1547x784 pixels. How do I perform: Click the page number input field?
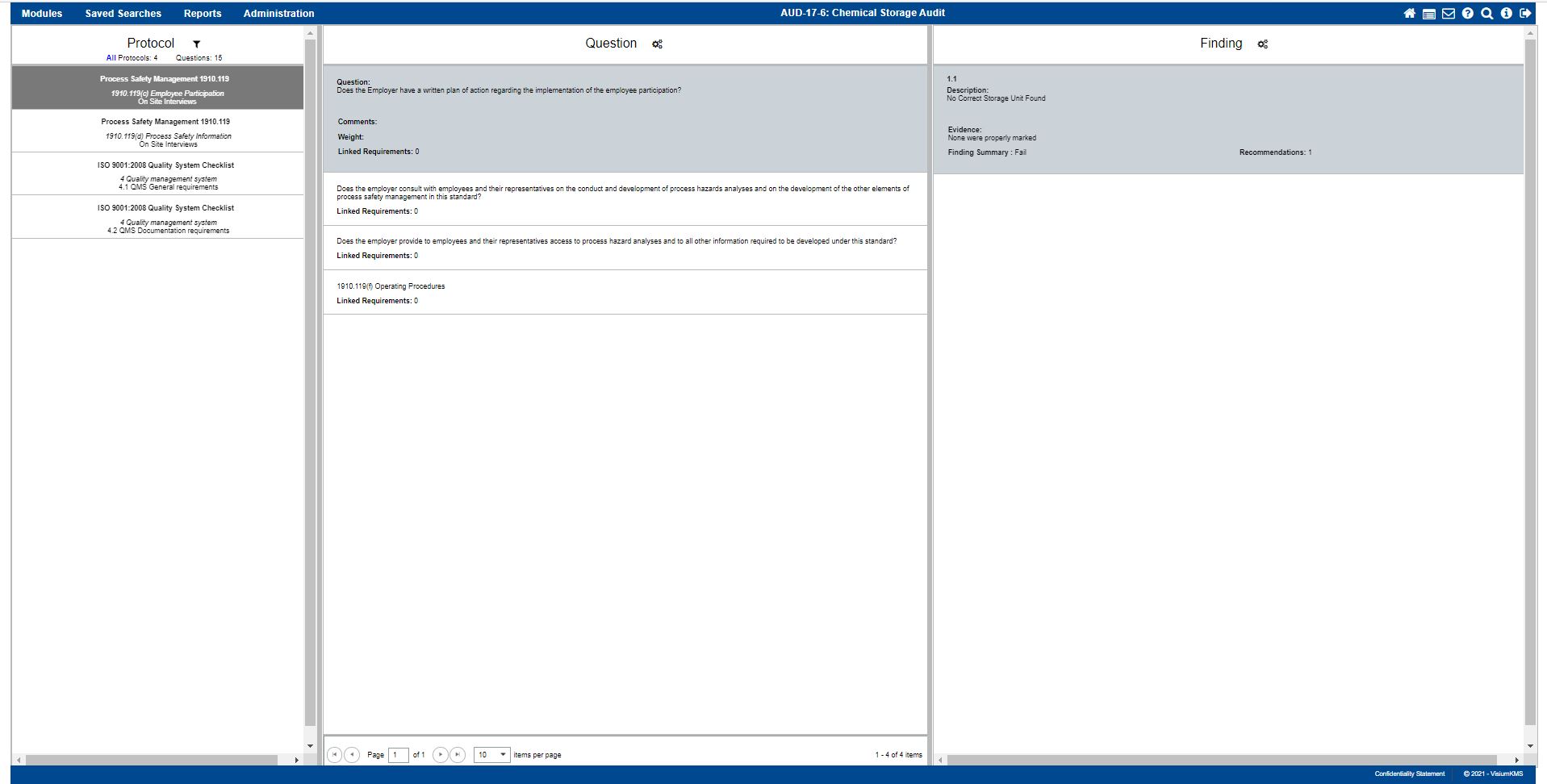coord(398,755)
